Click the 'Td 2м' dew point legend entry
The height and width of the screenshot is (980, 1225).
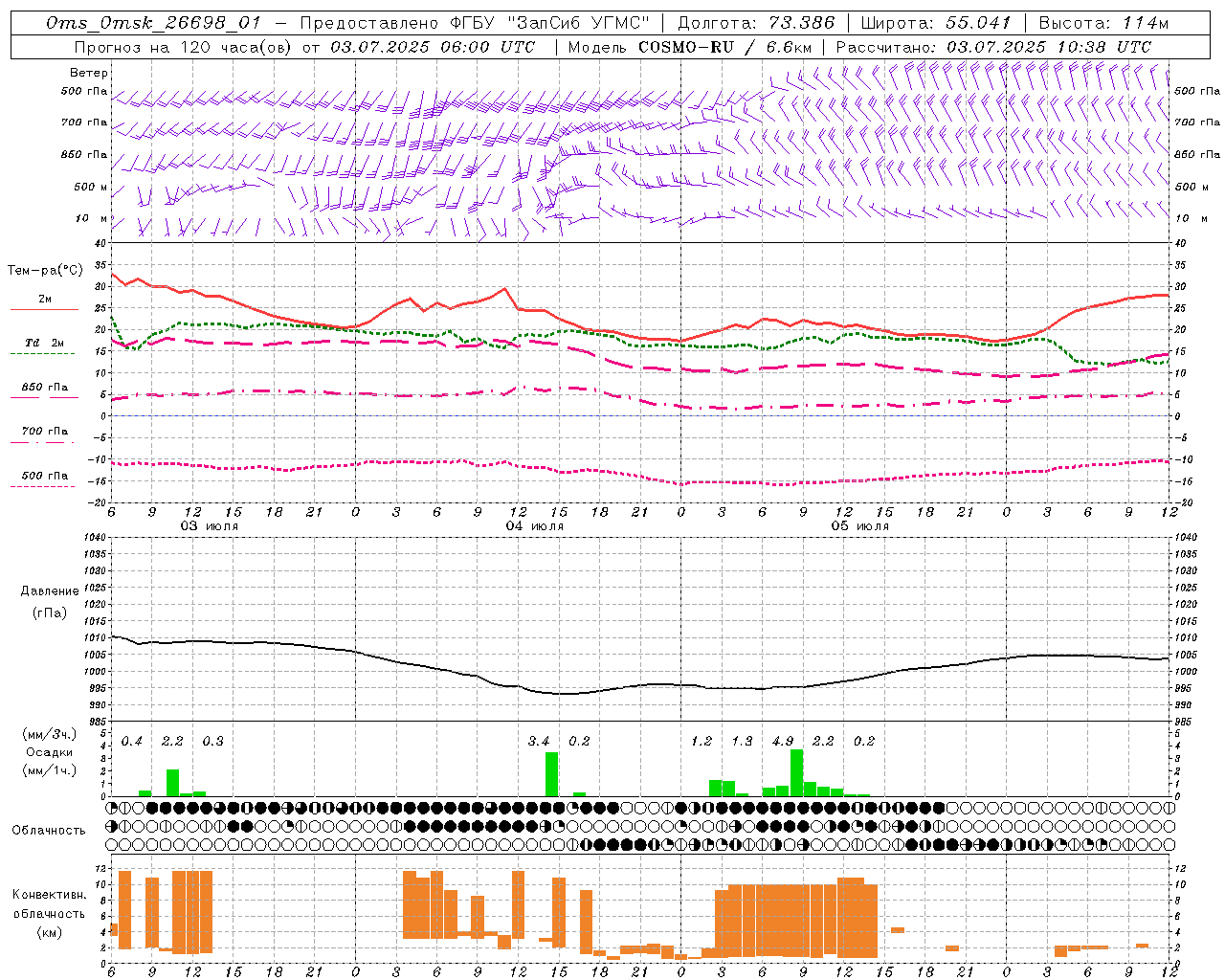click(45, 343)
